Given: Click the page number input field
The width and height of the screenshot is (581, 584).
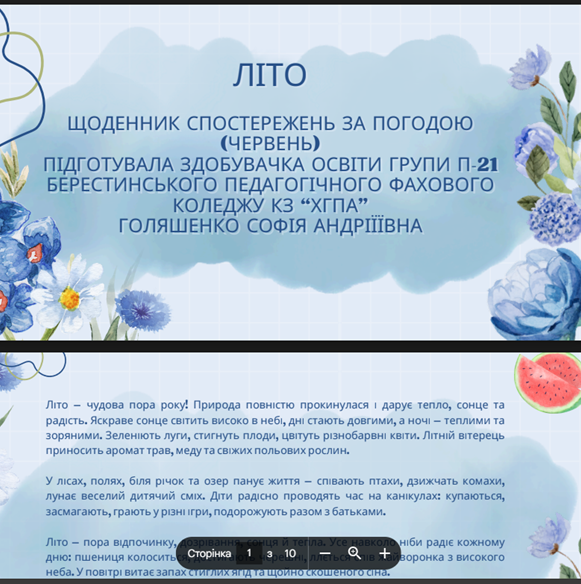Looking at the screenshot, I should 249,553.
